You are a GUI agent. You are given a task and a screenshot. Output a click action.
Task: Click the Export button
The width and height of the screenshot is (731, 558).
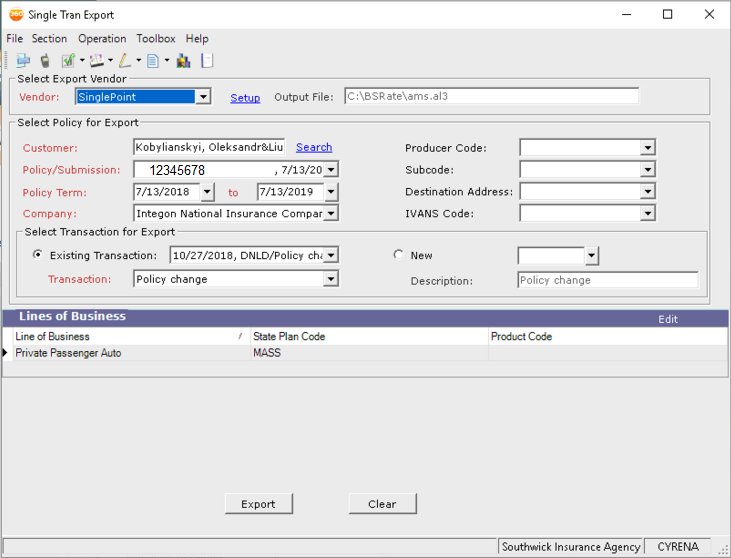[x=258, y=504]
